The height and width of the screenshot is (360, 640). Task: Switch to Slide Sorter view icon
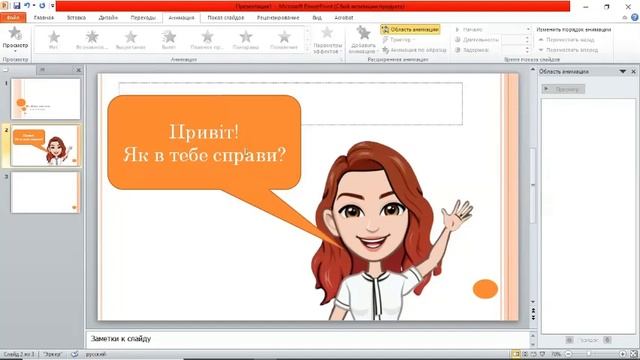(x=525, y=354)
